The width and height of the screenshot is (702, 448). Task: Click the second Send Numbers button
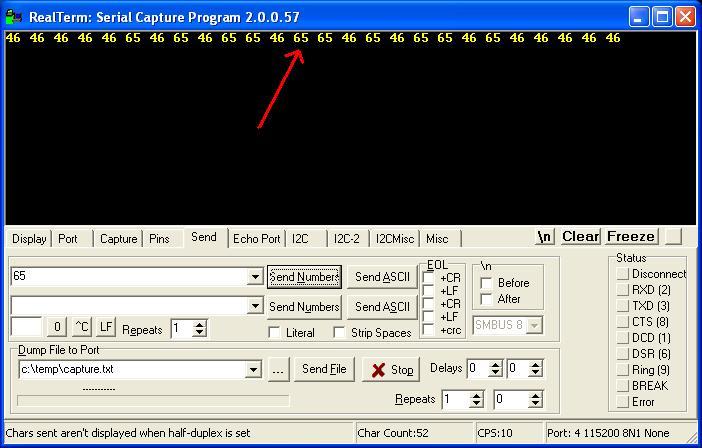304,307
